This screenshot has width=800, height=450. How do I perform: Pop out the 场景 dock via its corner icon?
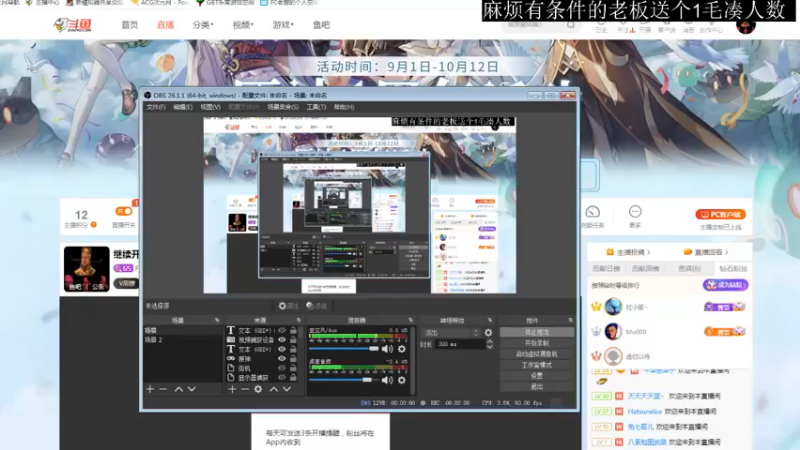(x=217, y=320)
